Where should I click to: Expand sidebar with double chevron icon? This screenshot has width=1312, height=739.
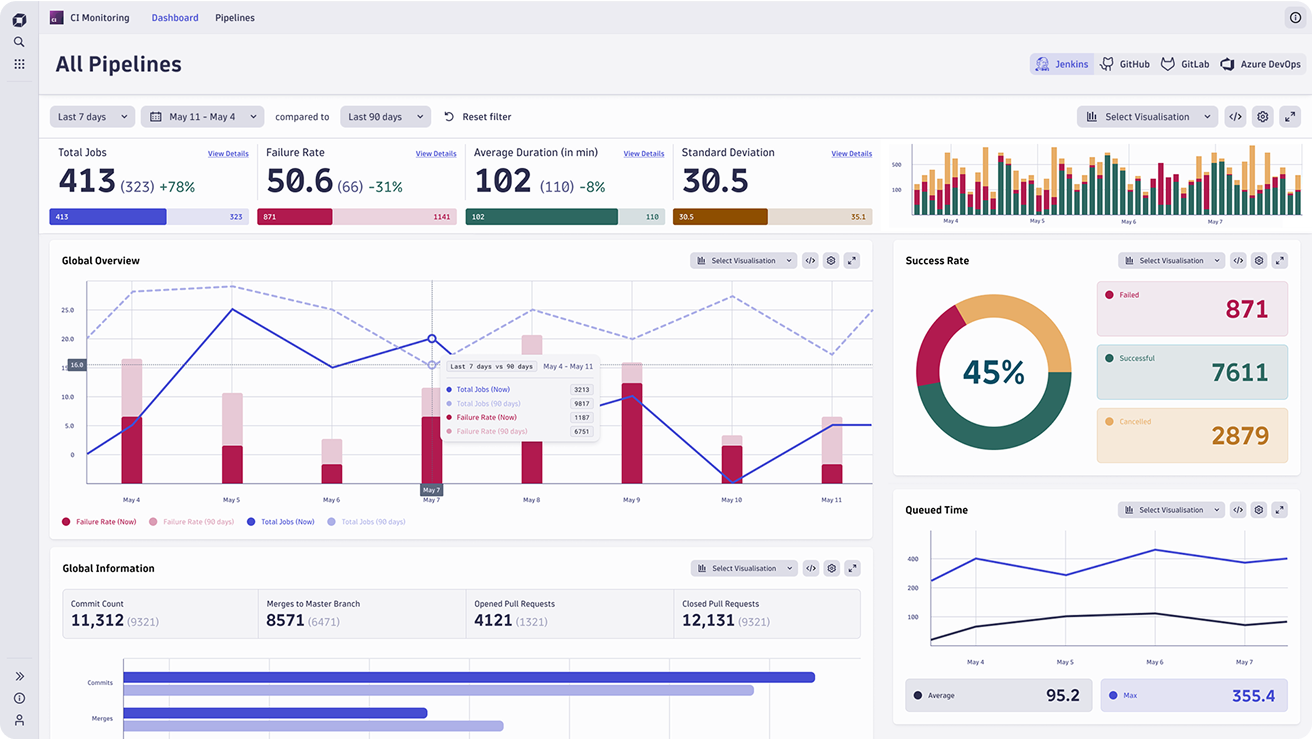click(19, 677)
